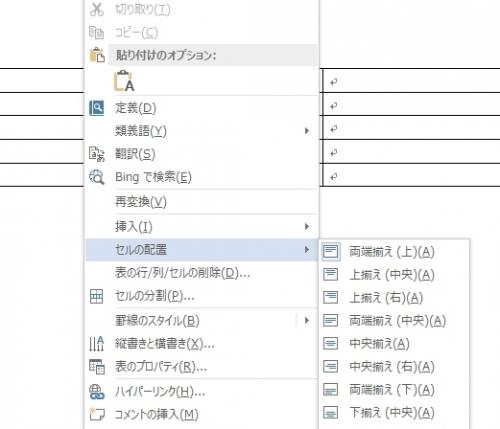Click the 表のプロパティ table icon
The height and width of the screenshot is (429, 500).
pyautogui.click(x=97, y=367)
